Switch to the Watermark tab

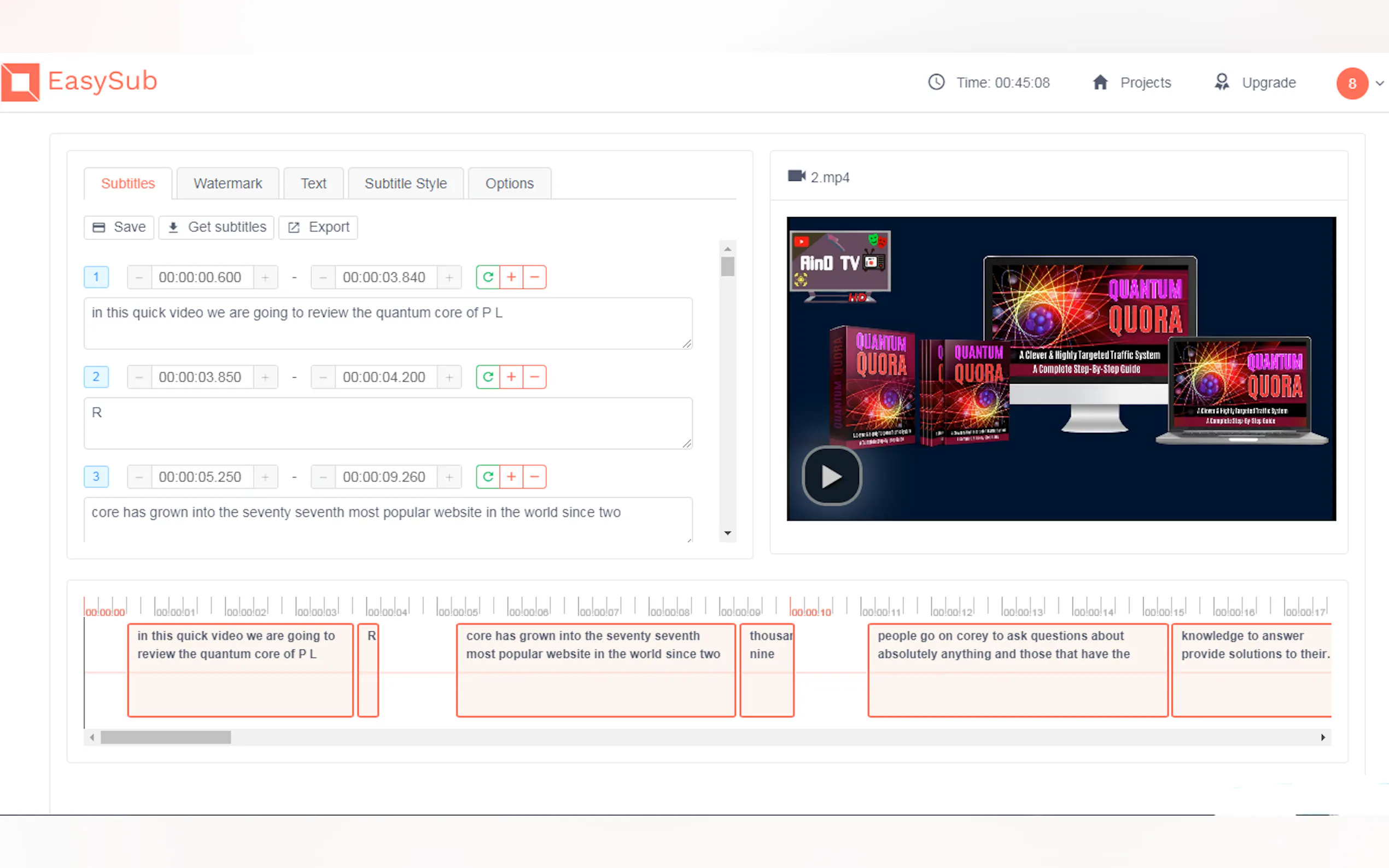coord(227,184)
